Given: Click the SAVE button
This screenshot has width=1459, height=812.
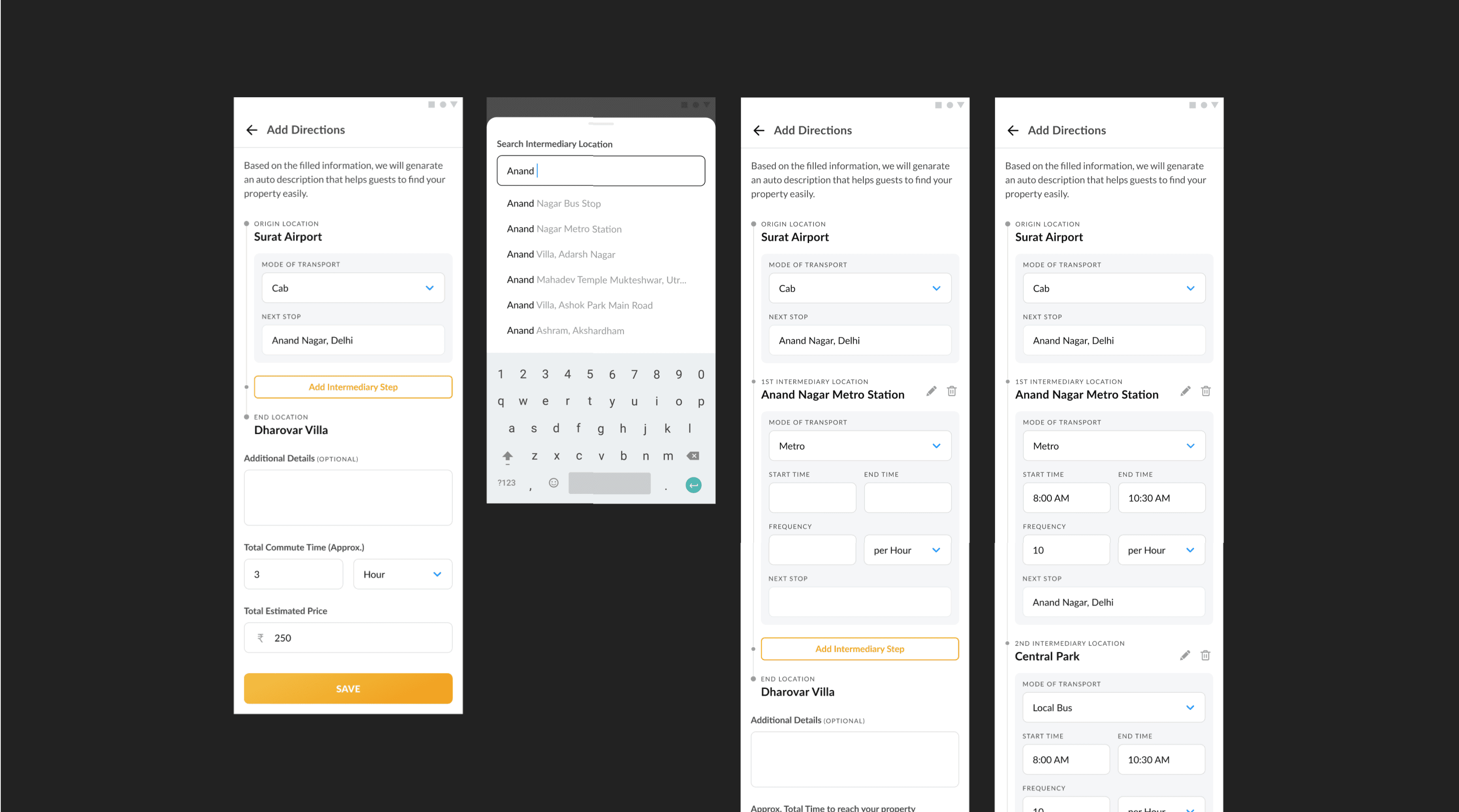Looking at the screenshot, I should click(x=348, y=688).
